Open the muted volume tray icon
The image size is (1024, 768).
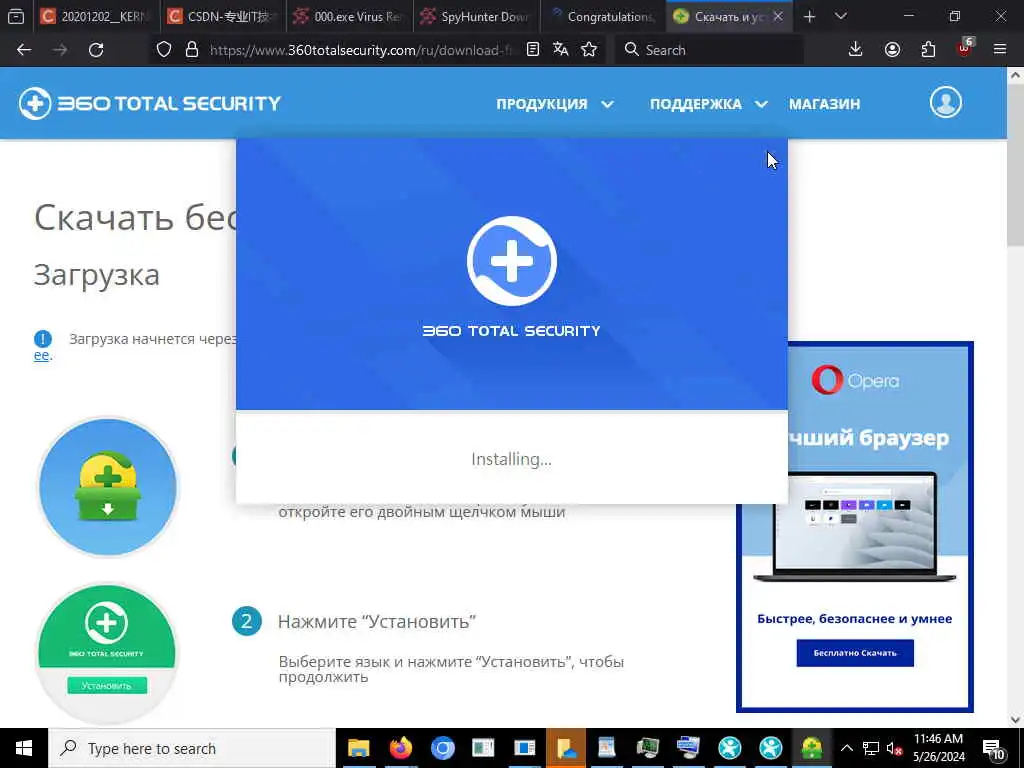coord(894,748)
